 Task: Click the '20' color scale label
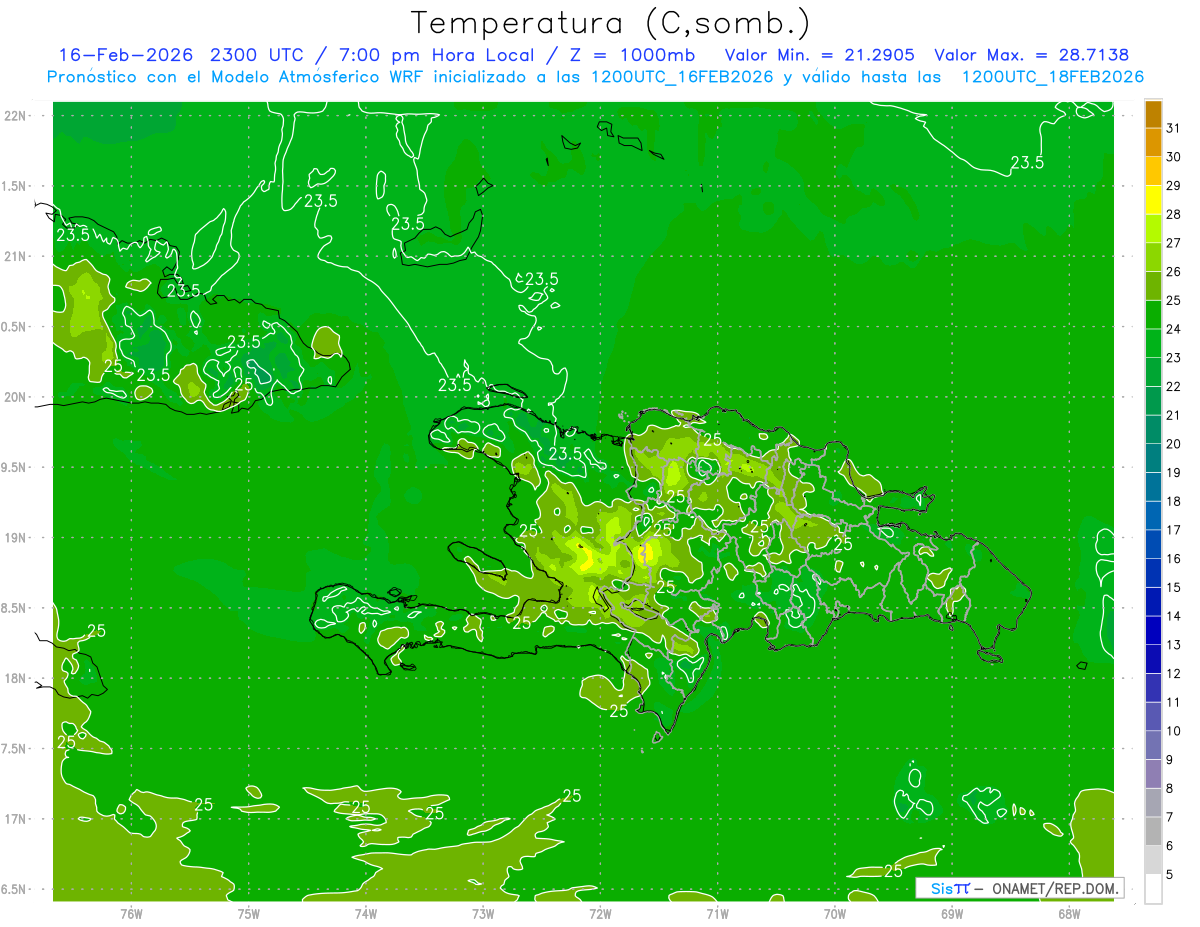[x=1173, y=444]
